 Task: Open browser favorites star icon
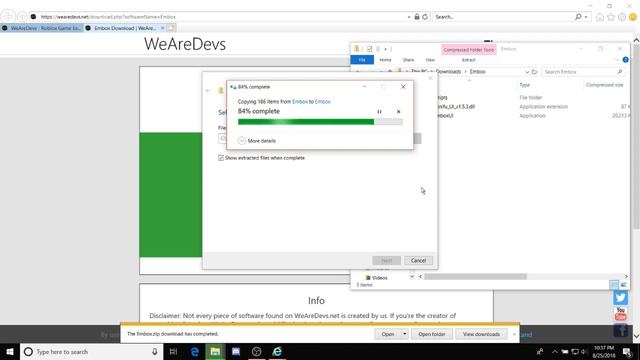(611, 17)
